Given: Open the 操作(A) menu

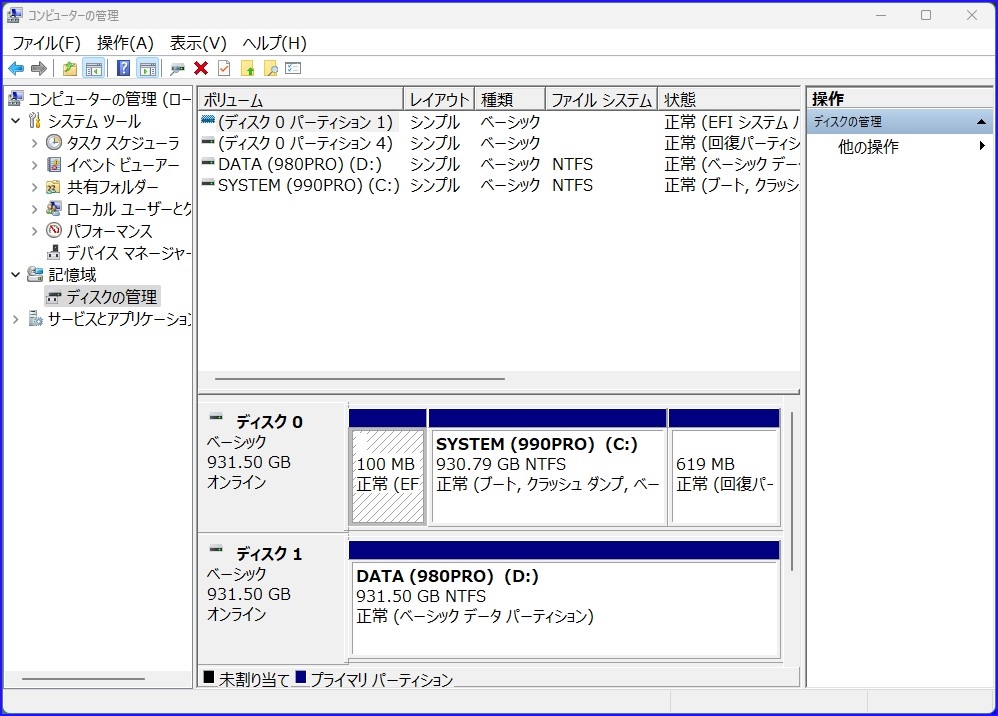Looking at the screenshot, I should coord(125,43).
